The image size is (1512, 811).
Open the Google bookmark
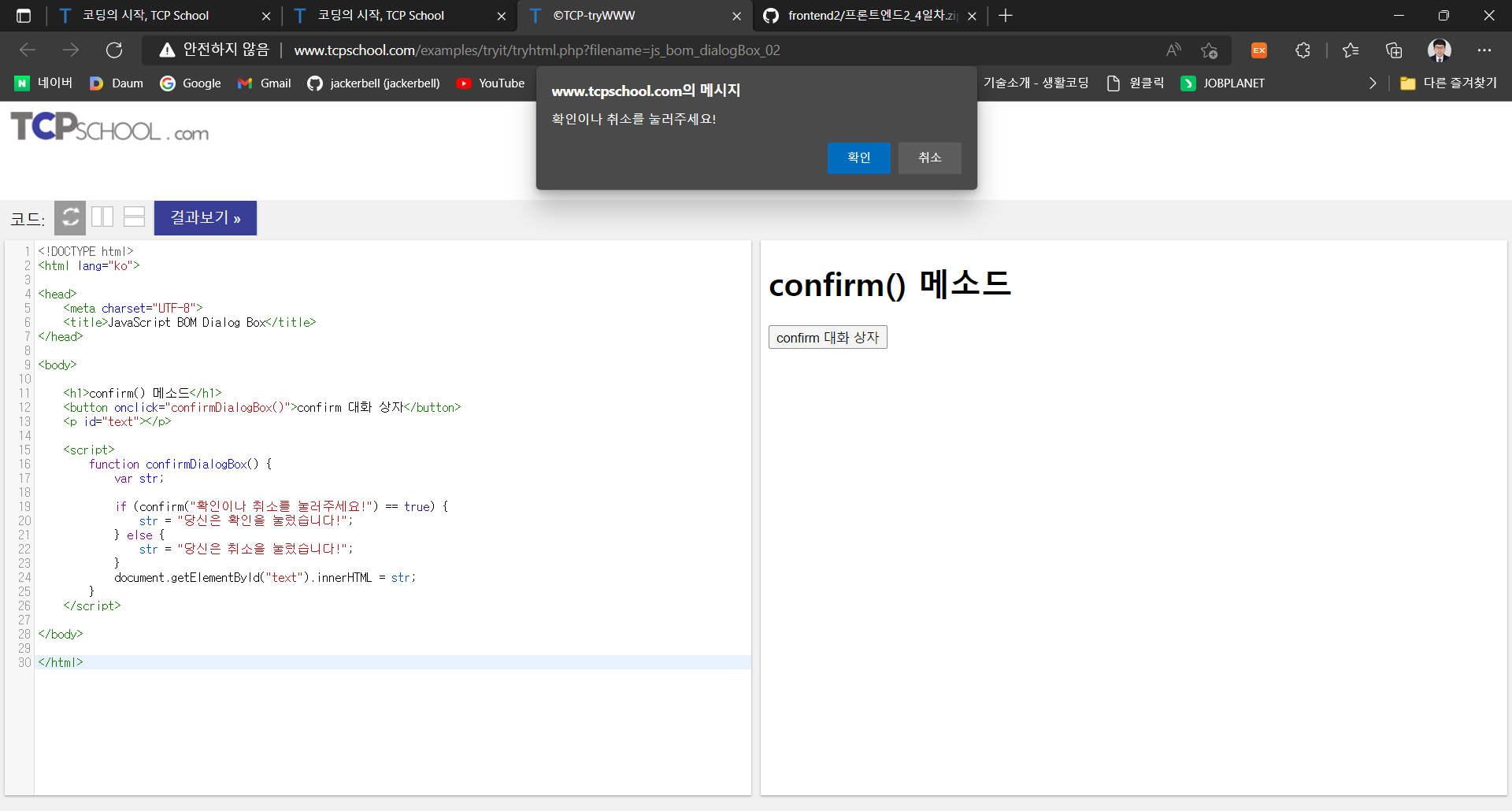(x=191, y=83)
